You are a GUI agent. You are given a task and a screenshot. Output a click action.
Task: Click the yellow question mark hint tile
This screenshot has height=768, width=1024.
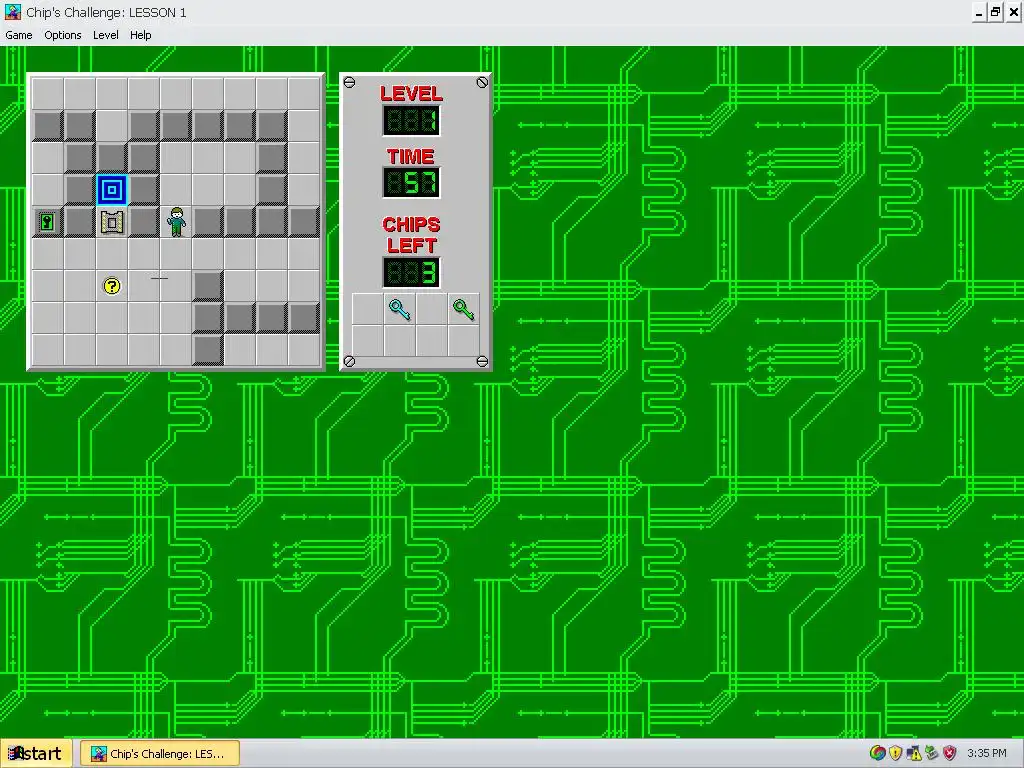(112, 286)
